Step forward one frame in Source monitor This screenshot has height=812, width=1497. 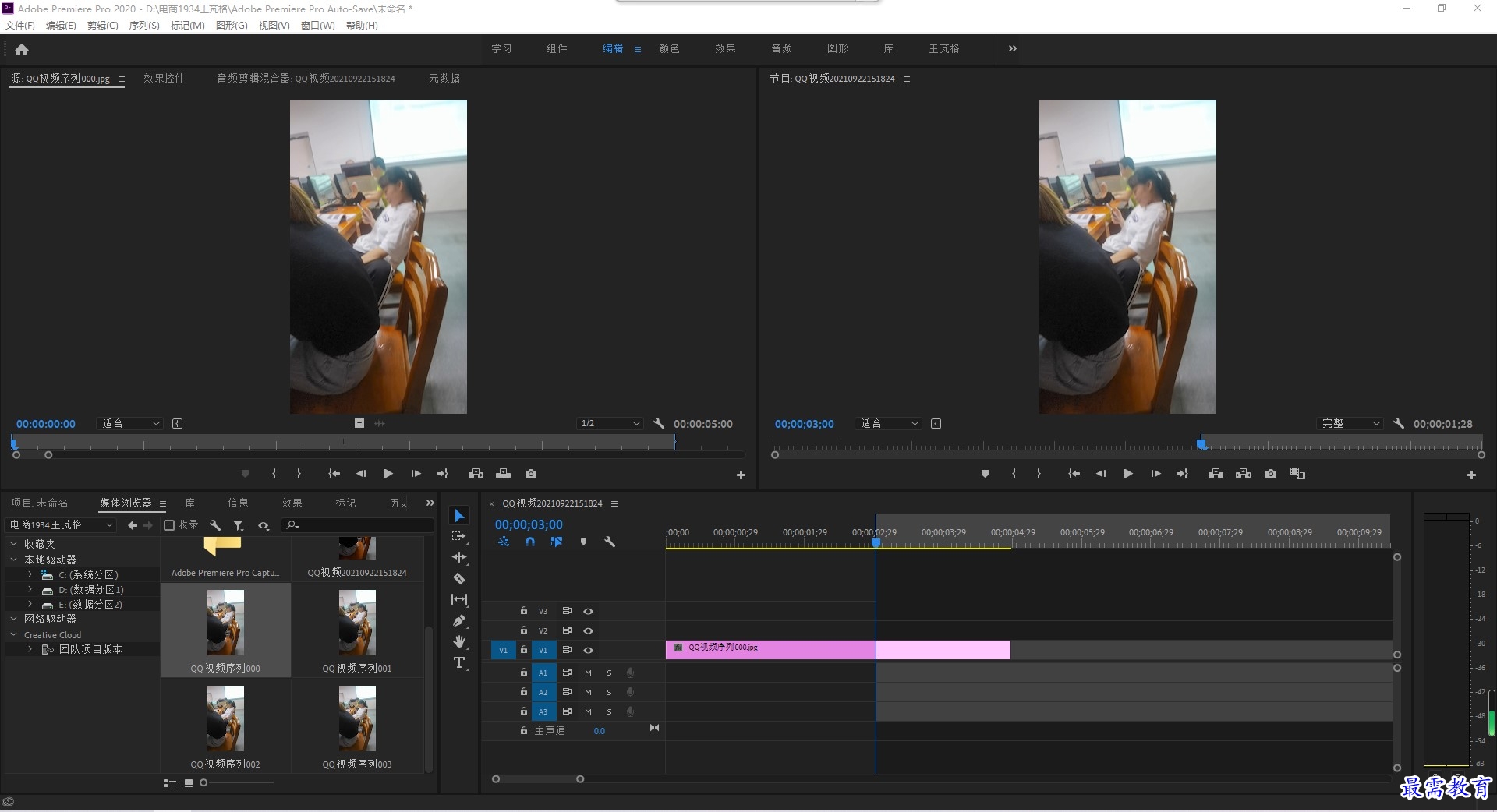point(416,474)
